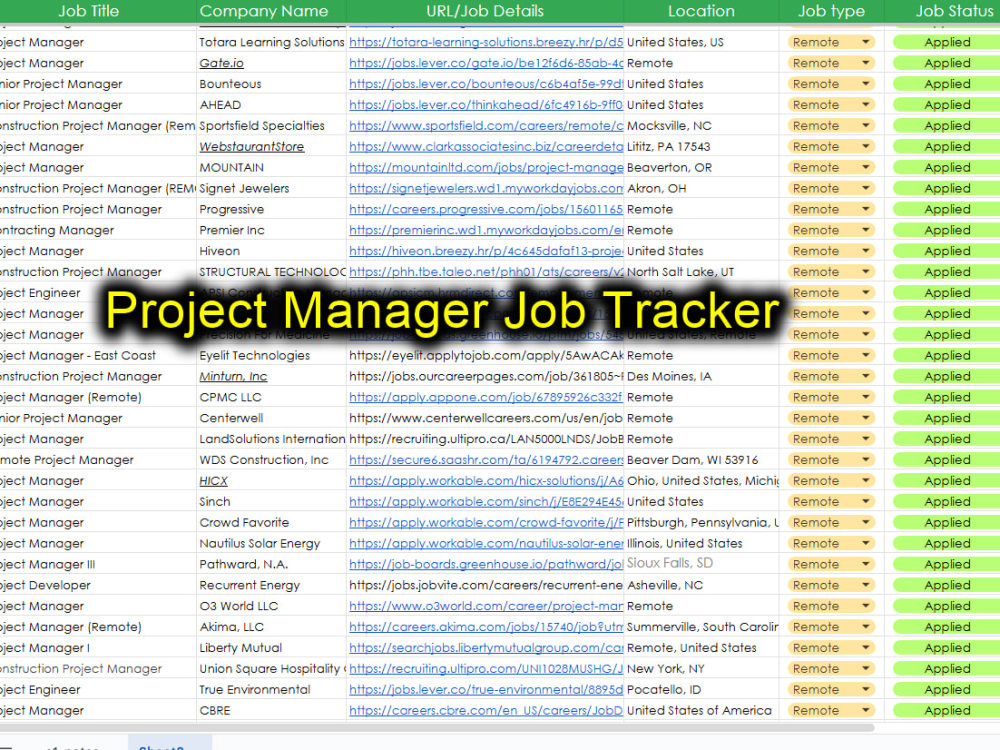This screenshot has width=1000, height=750.
Task: Click the 'Pocatello, ID' location cell
Action: click(701, 689)
